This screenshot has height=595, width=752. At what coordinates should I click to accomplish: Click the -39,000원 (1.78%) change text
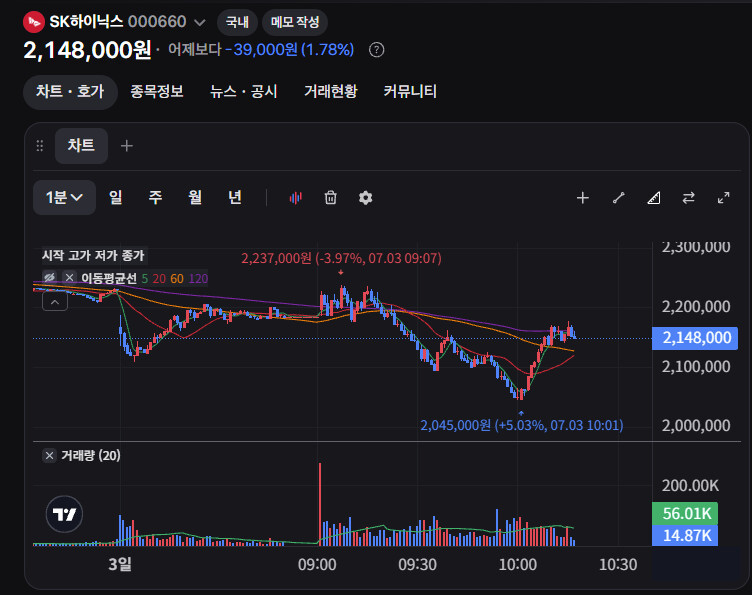click(x=289, y=49)
